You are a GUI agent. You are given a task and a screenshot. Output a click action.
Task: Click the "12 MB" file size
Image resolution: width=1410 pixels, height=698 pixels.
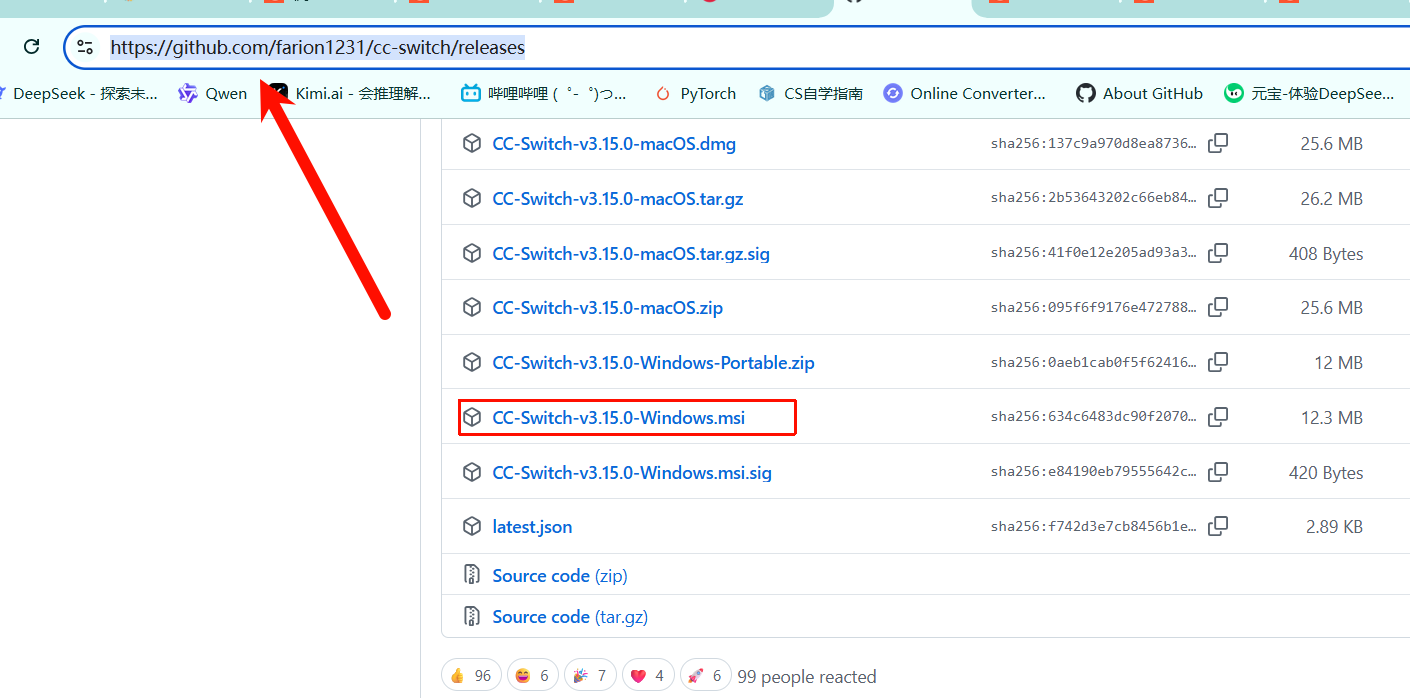tap(1339, 363)
